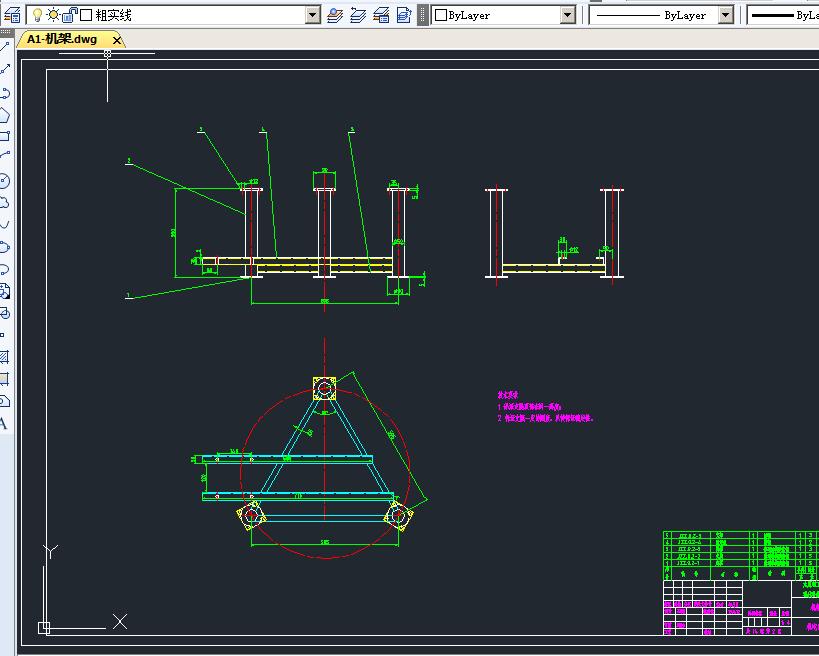This screenshot has width=819, height=656.
Task: Select the Hatch tool
Action: point(4,357)
